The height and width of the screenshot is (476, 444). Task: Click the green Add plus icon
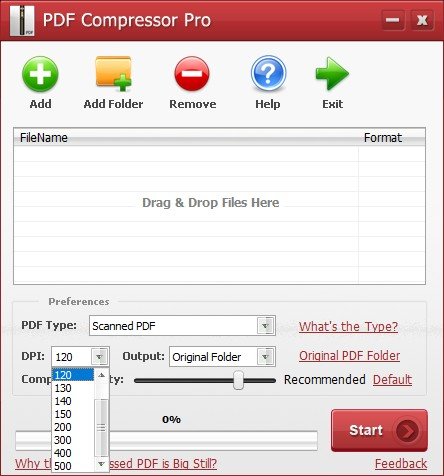point(40,74)
